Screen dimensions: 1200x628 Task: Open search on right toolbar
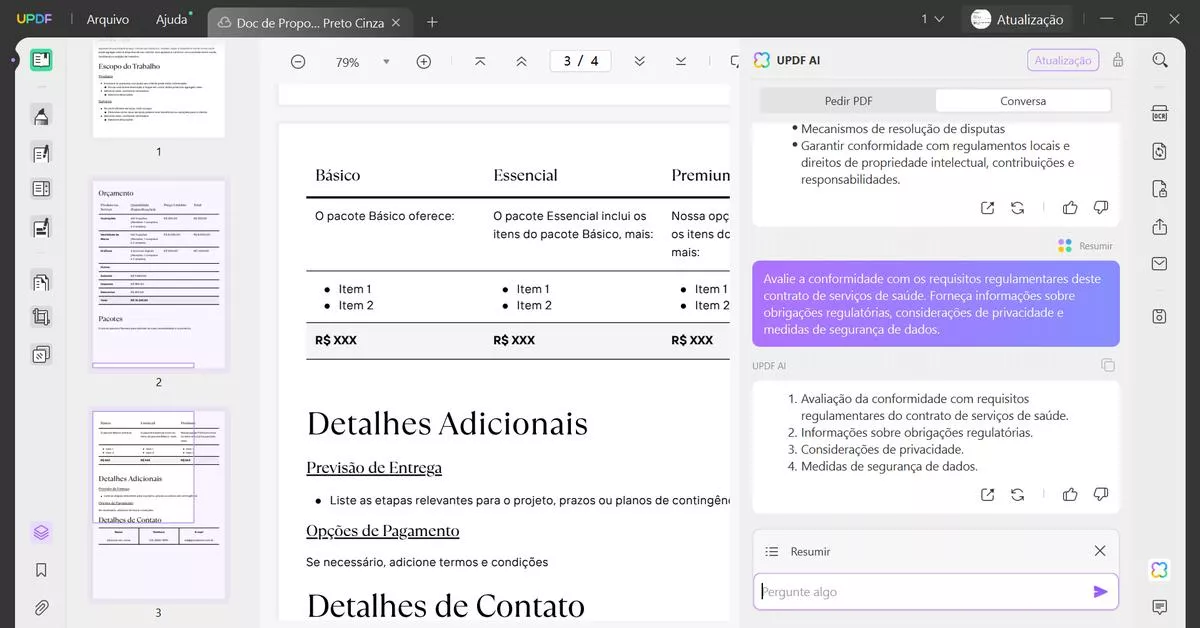1160,60
